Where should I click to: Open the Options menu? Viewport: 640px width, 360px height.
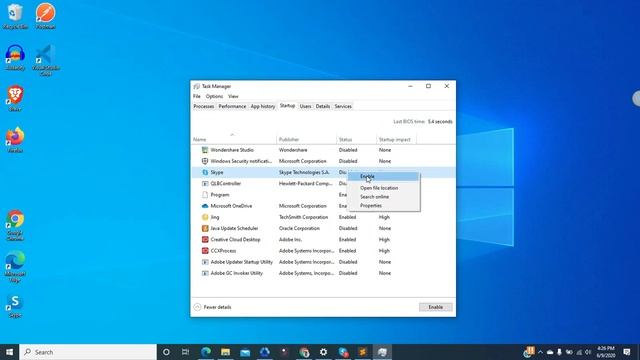point(214,96)
